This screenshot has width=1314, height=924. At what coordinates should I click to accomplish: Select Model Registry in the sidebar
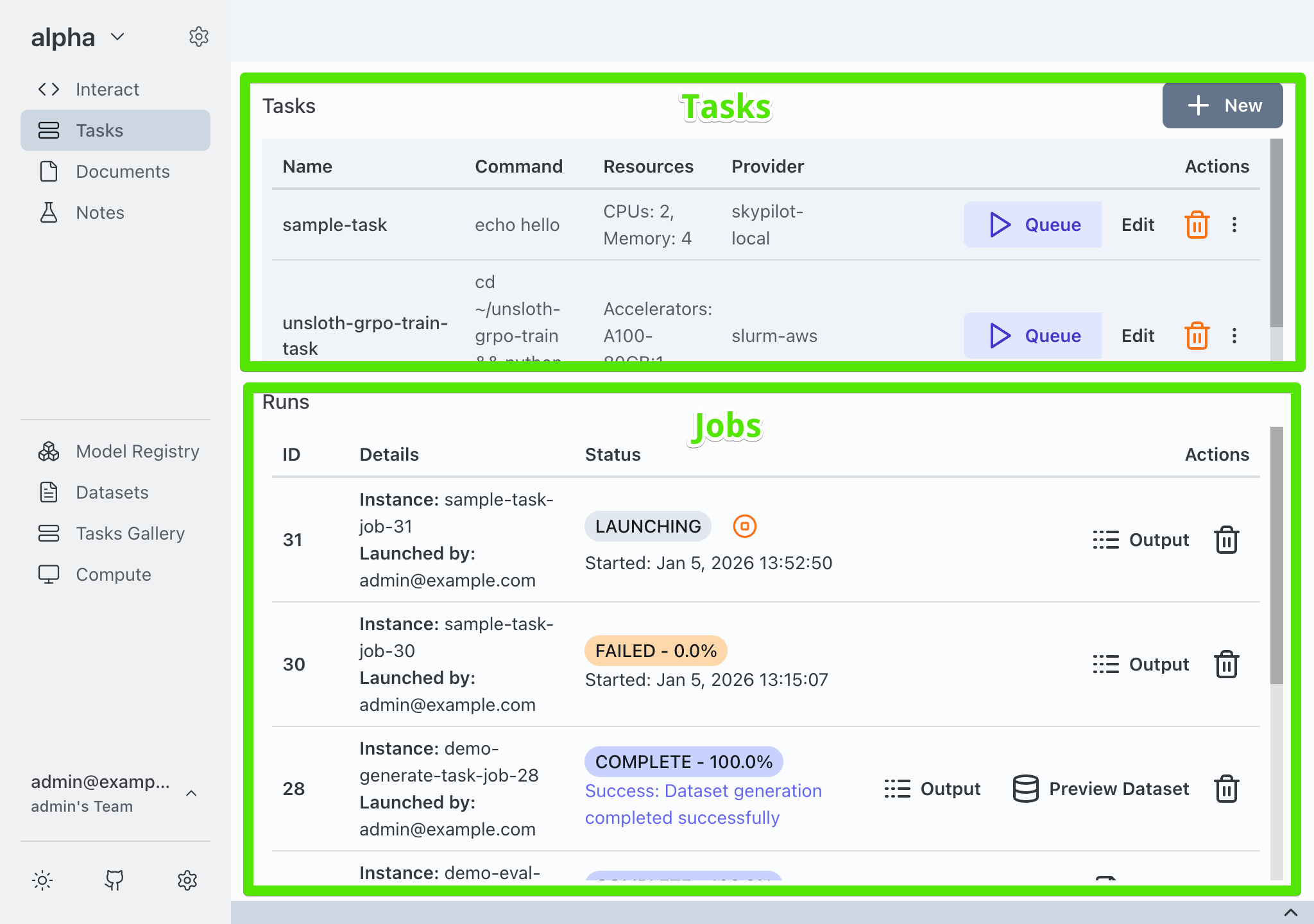(137, 451)
